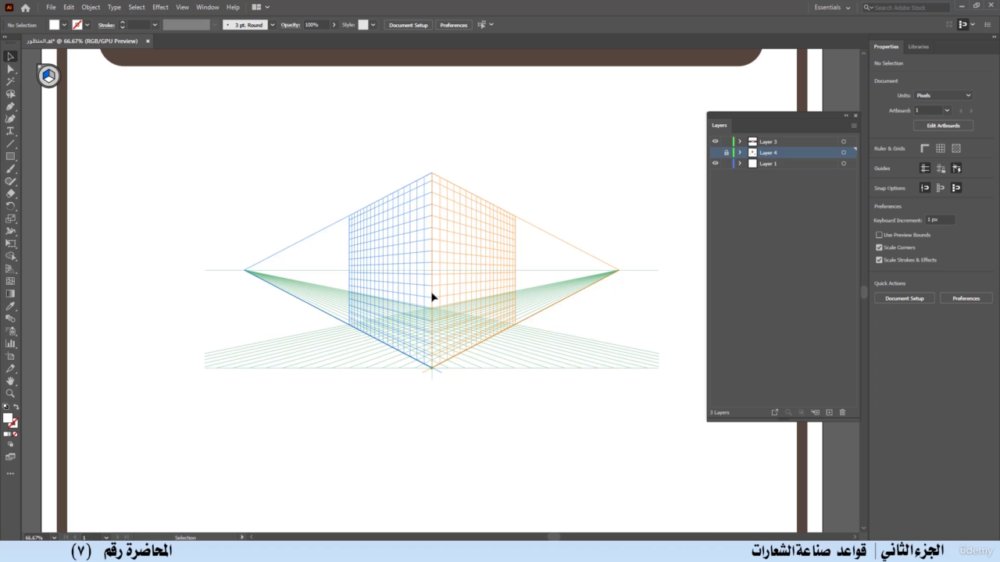This screenshot has height=562, width=1000.
Task: Expand Layer 1 contents arrow
Action: coord(740,164)
